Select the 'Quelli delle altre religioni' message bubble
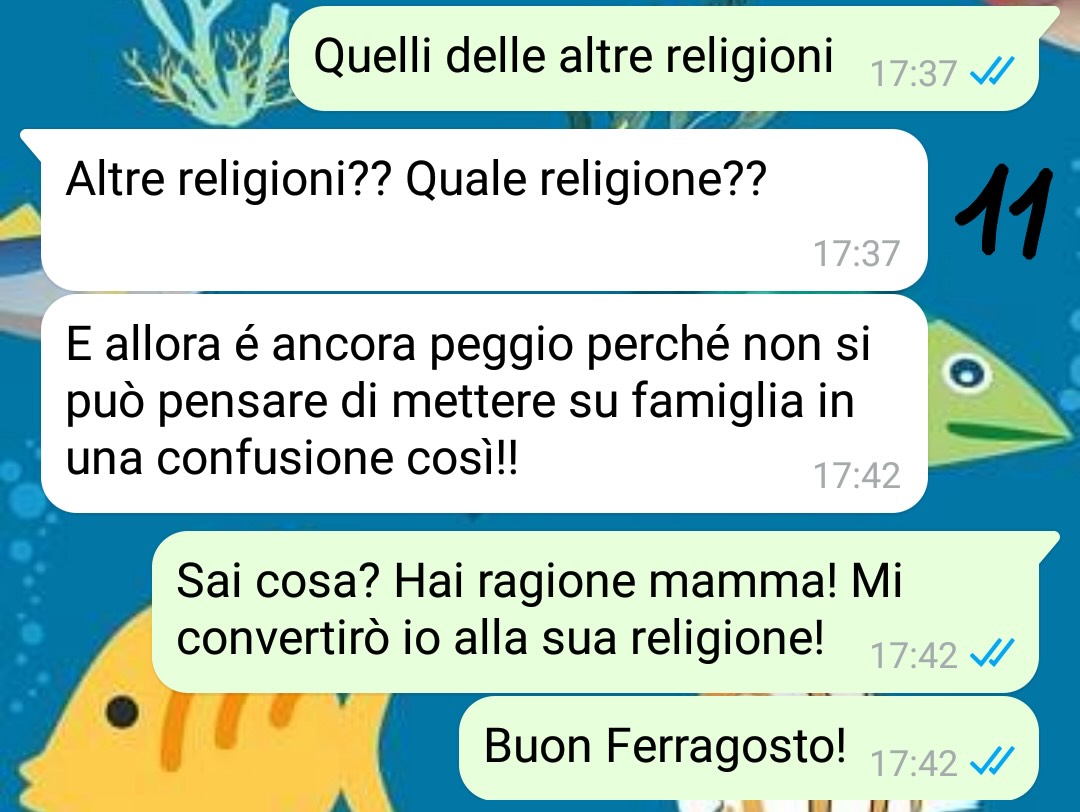Viewport: 1080px width, 812px height. tap(665, 58)
